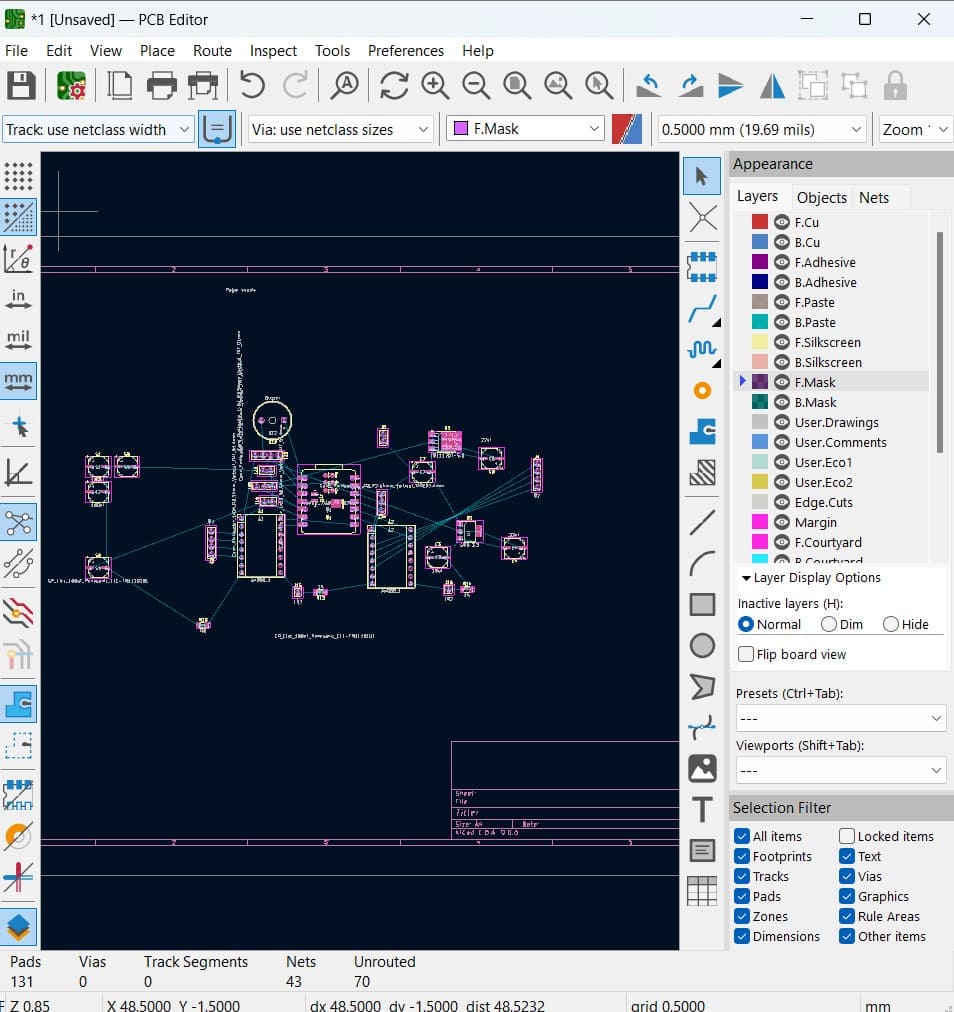Screen dimensions: 954x1012
Task: Select the Draw arc tool
Action: (x=702, y=563)
